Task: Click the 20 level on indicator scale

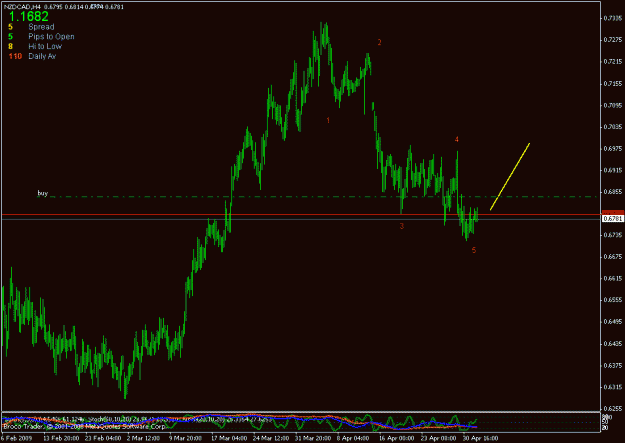Action: point(607,427)
